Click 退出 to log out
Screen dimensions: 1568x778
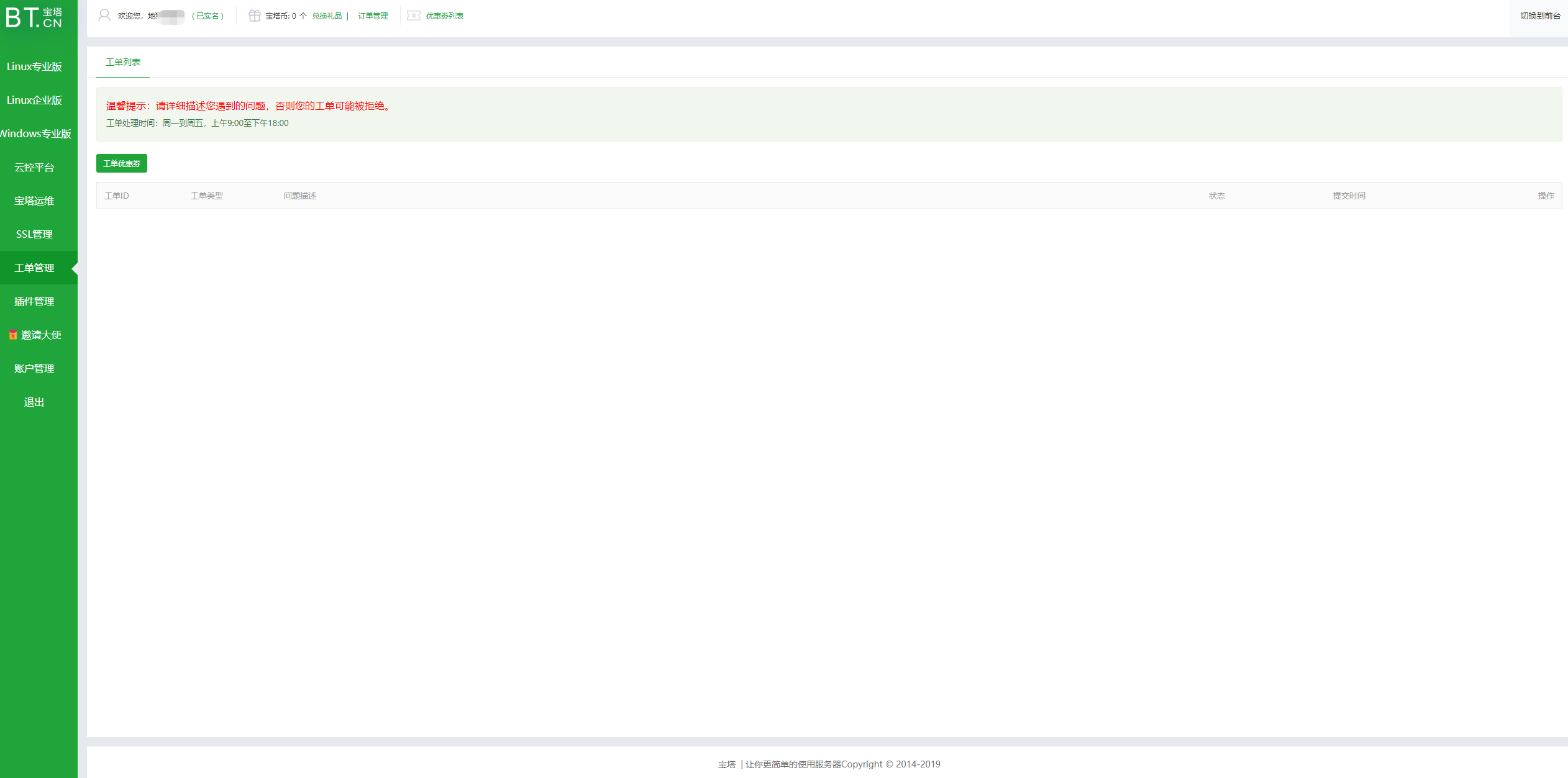(x=34, y=402)
